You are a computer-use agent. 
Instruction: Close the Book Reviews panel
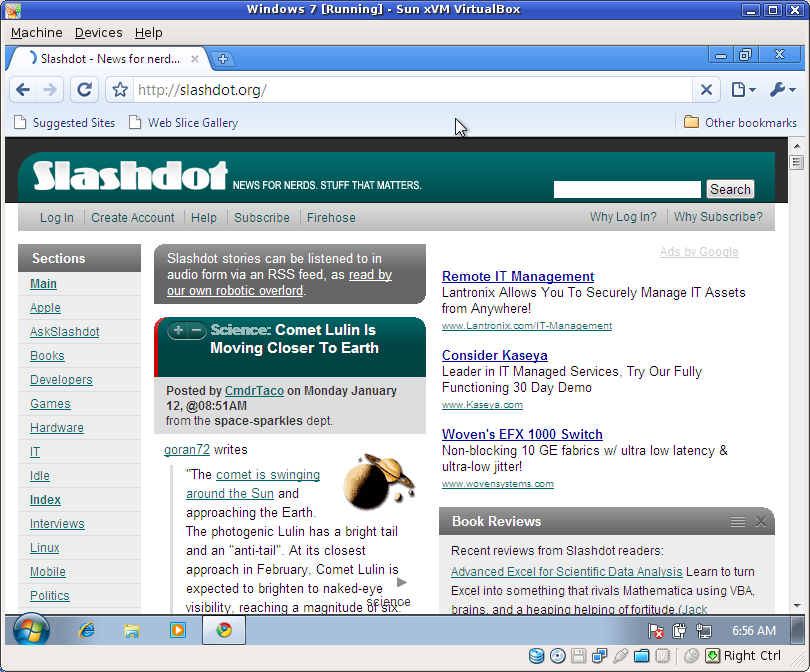coord(761,521)
